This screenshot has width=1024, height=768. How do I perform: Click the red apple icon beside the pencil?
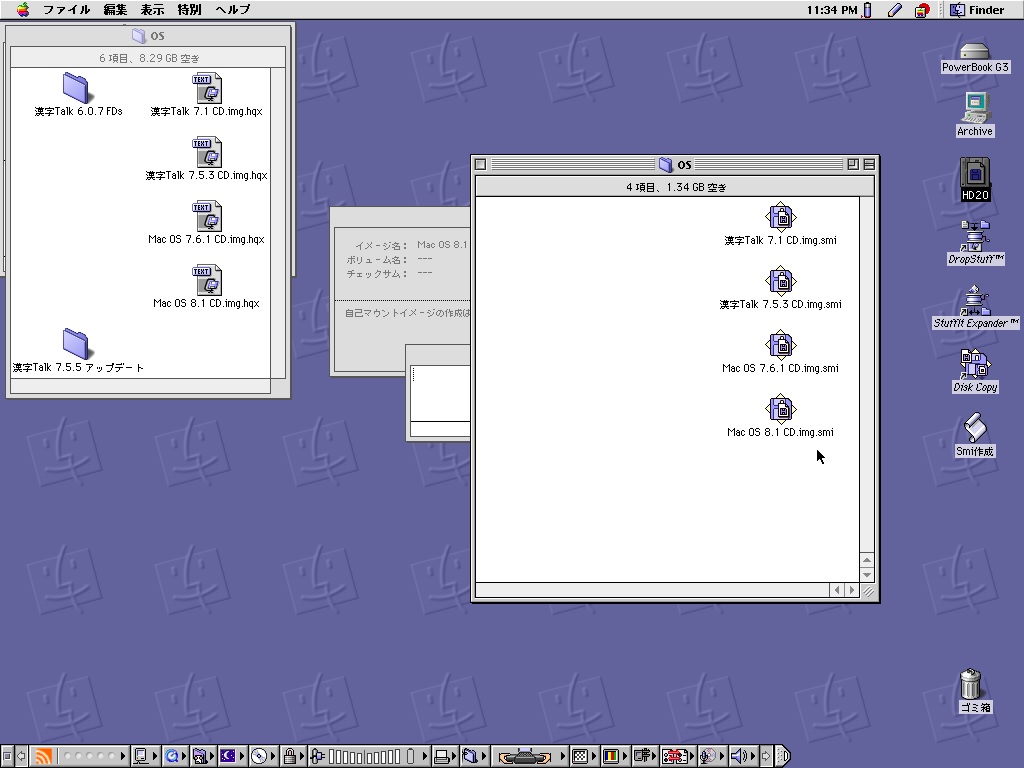tap(922, 10)
